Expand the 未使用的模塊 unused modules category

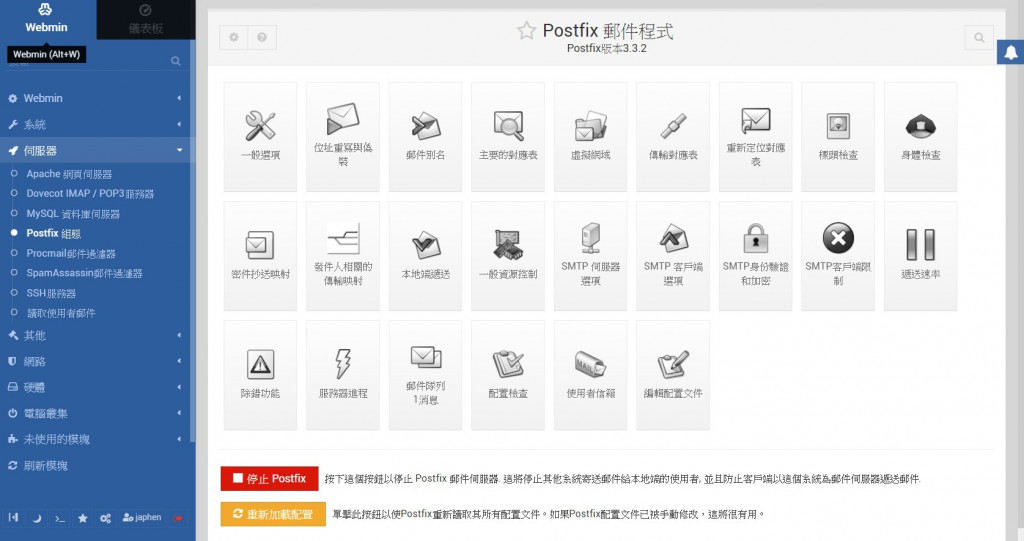pyautogui.click(x=95, y=440)
